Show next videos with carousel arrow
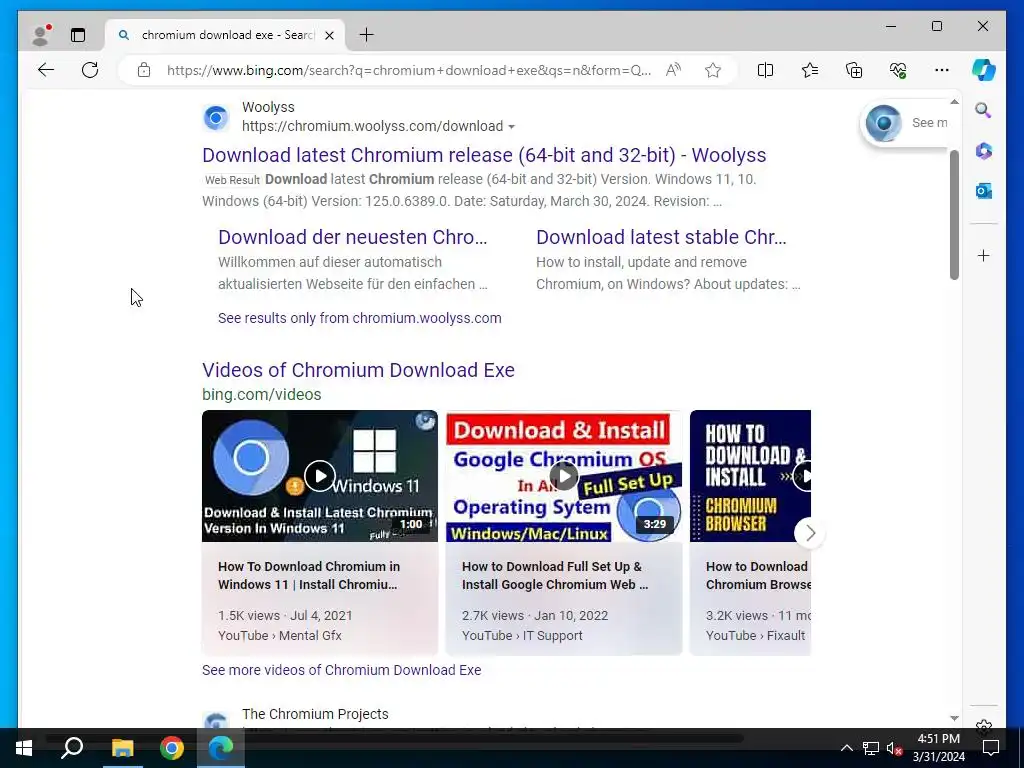Screen dimensions: 1024x768 810,533
